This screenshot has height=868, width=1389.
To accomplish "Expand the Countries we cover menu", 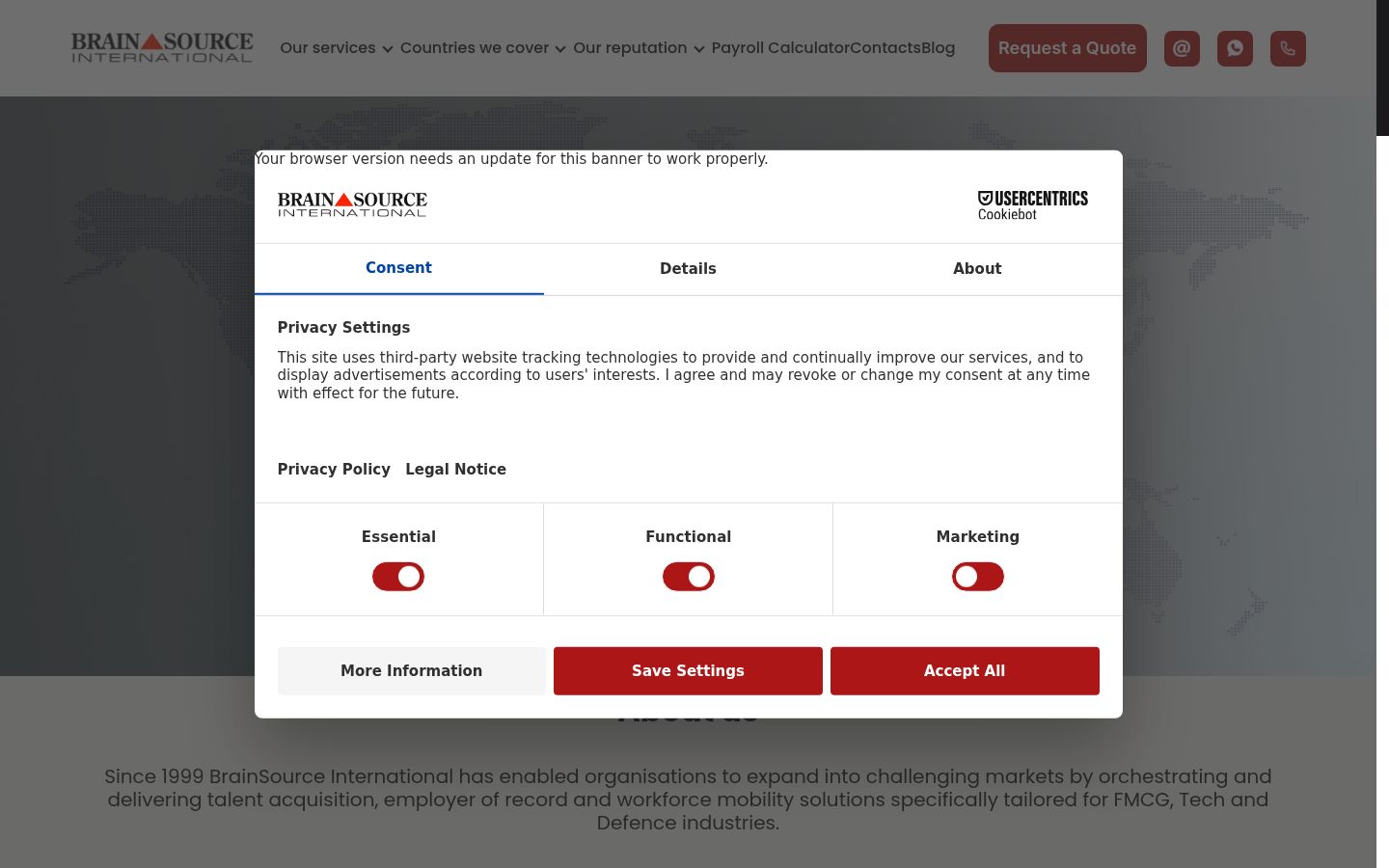I will (482, 48).
